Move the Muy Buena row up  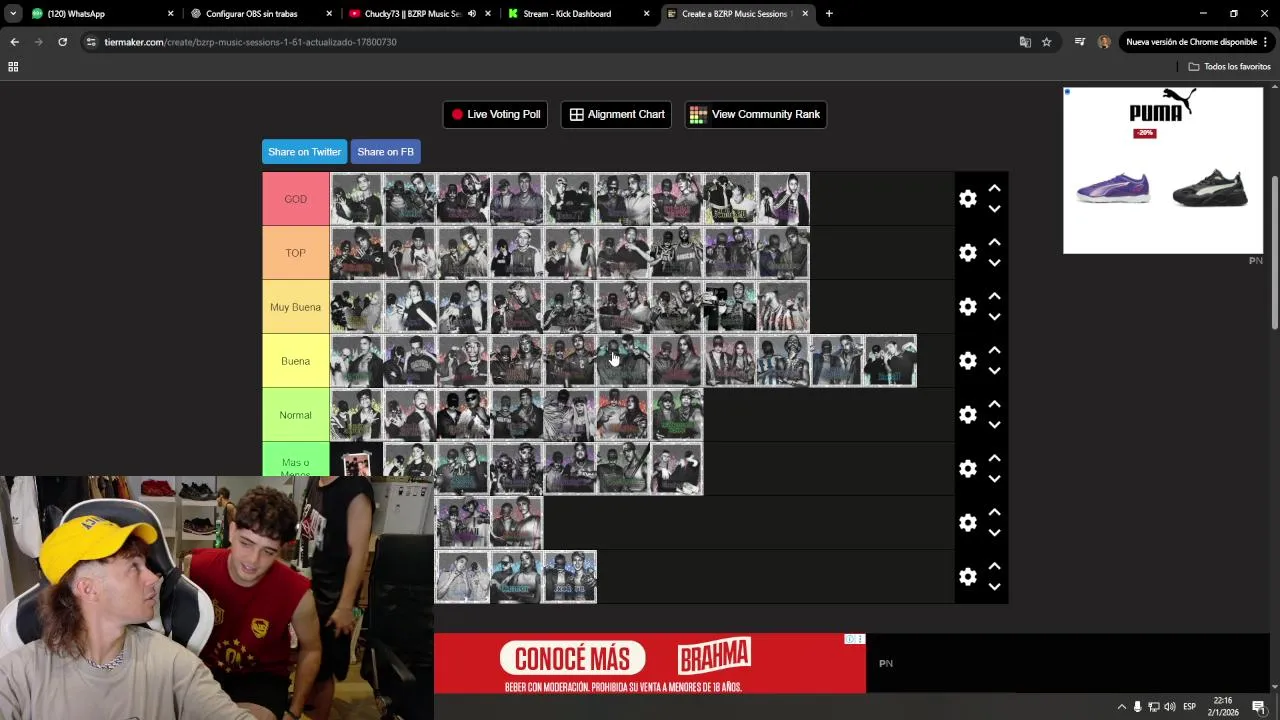[994, 296]
